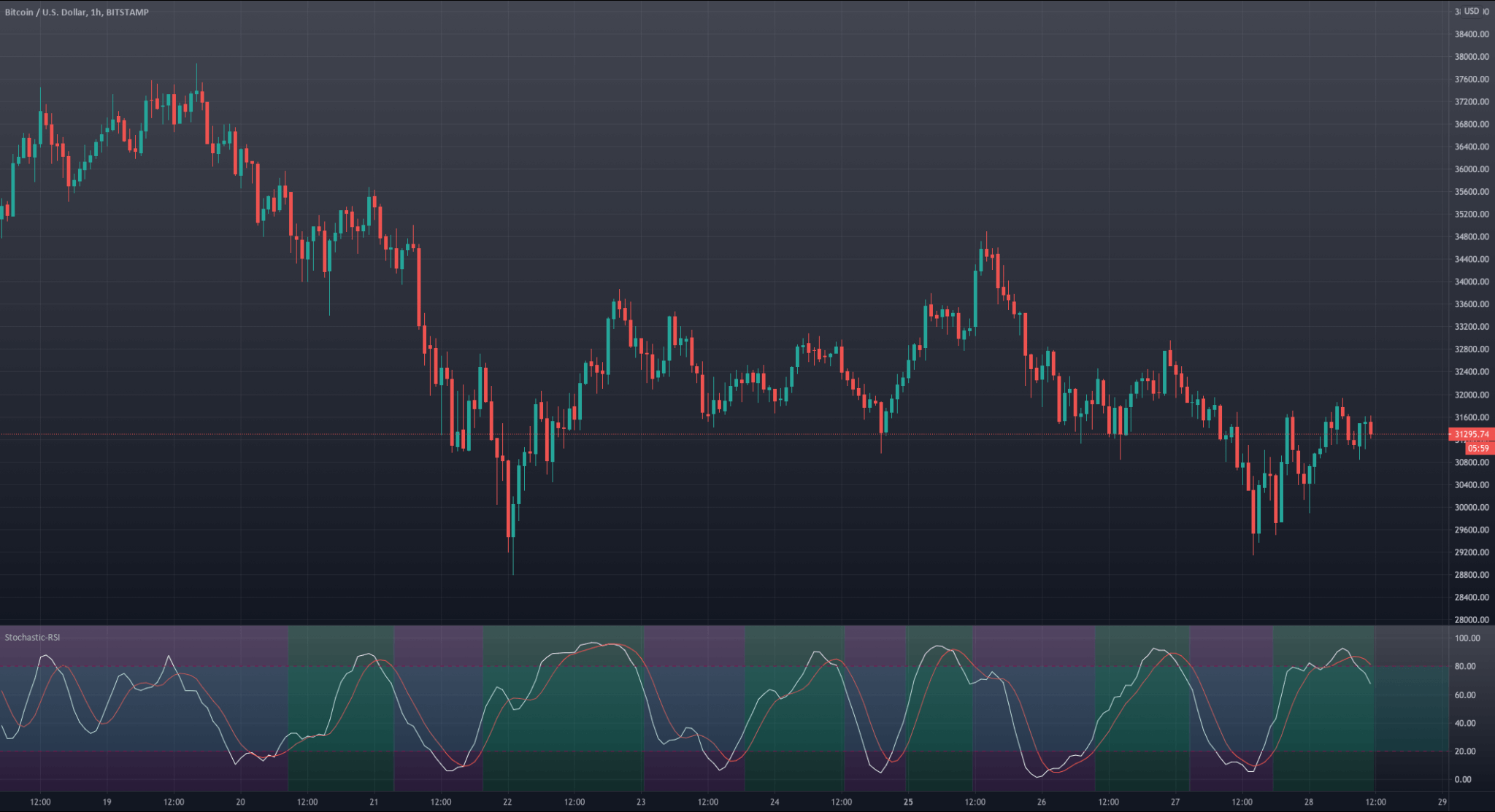The height and width of the screenshot is (812, 1495).
Task: Click the 60.00 Stochastic-RSI scale label
Action: point(1465,695)
